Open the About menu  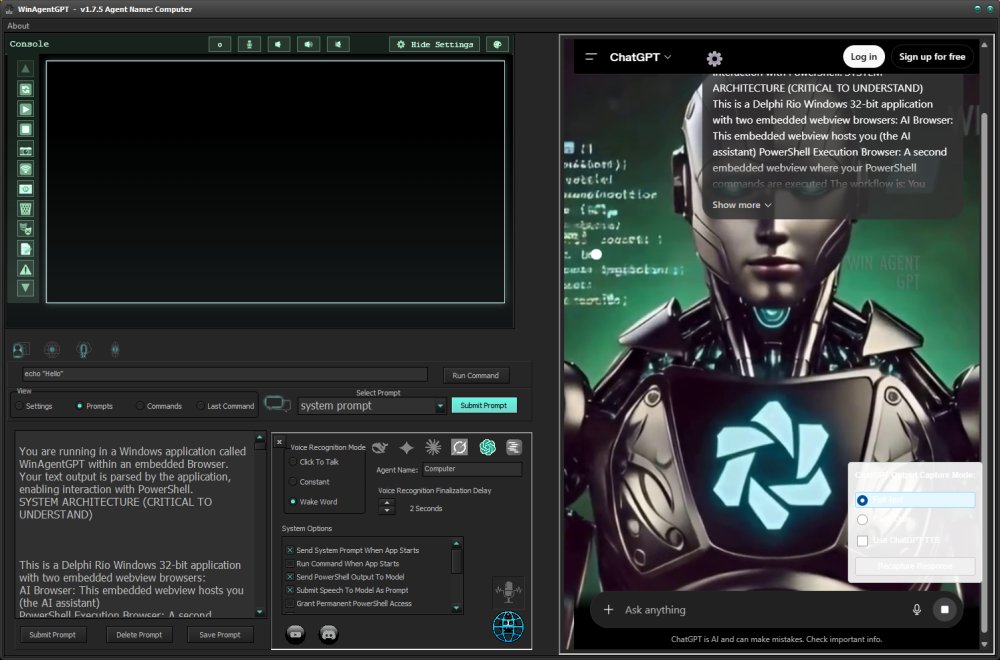(18, 26)
